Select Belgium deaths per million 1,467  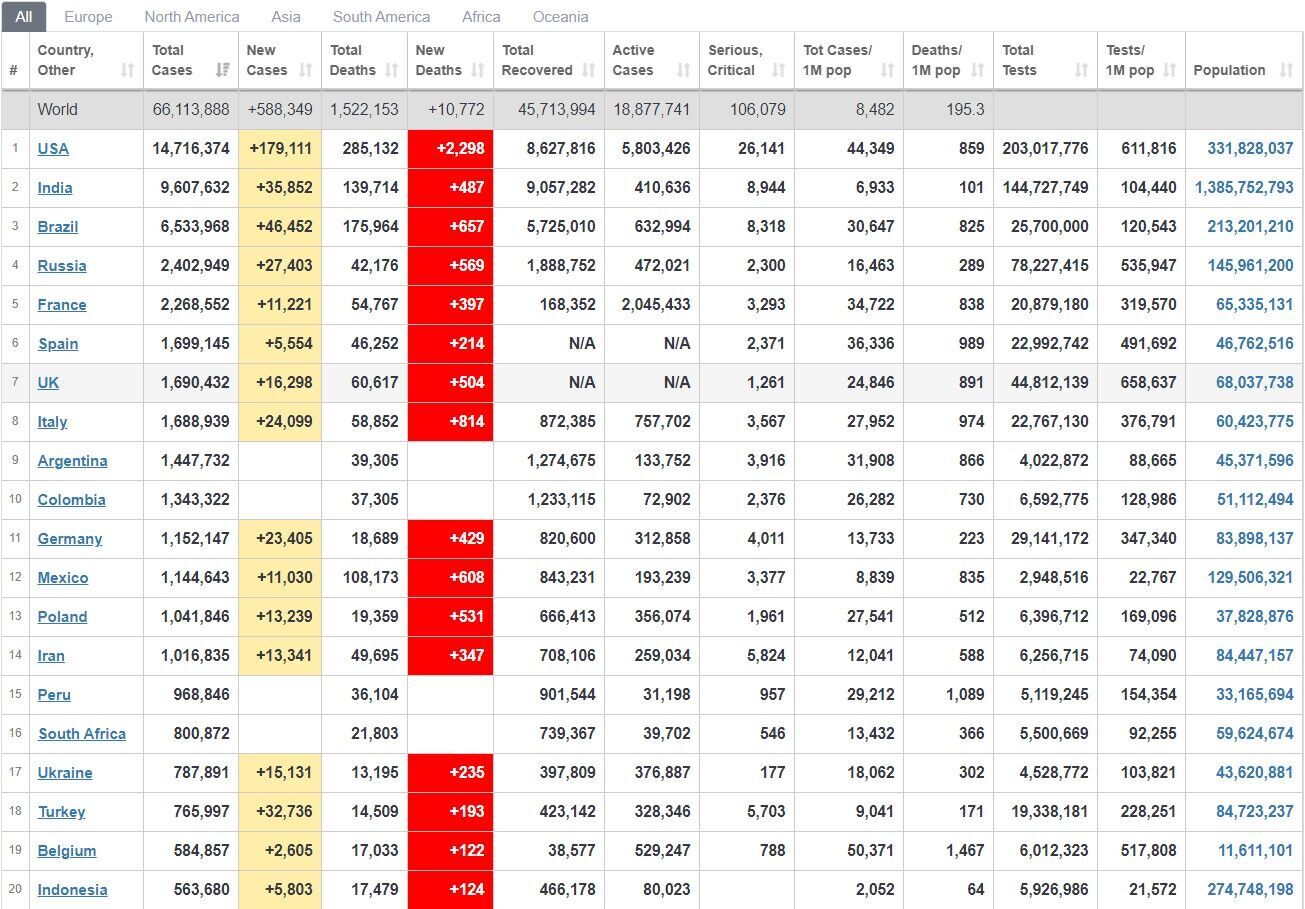coord(964,850)
